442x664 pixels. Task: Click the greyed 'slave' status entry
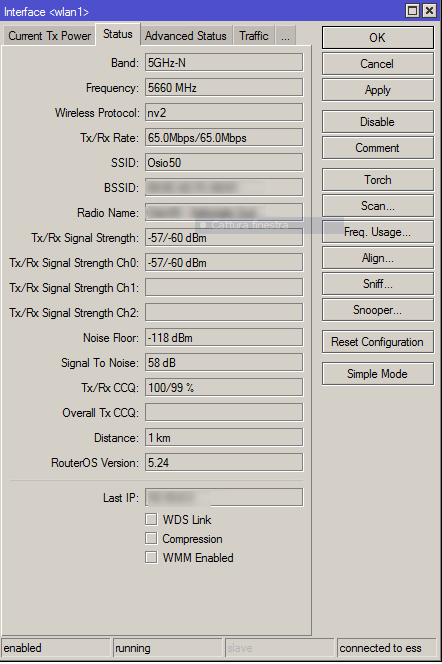pyautogui.click(x=279, y=648)
